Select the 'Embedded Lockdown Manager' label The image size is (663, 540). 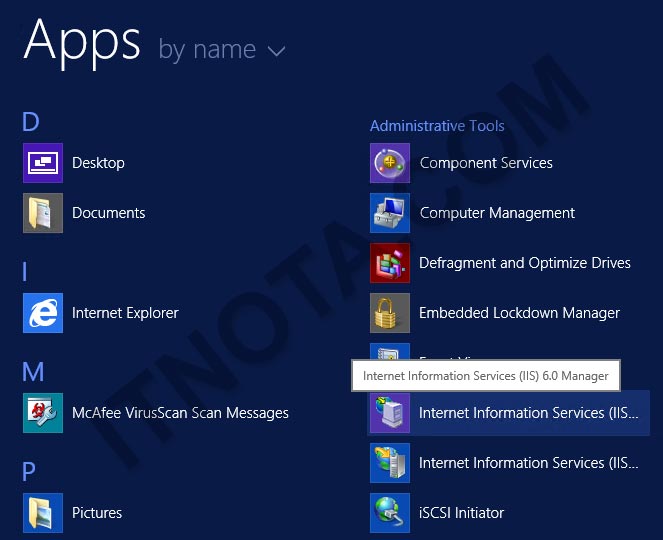(x=519, y=313)
